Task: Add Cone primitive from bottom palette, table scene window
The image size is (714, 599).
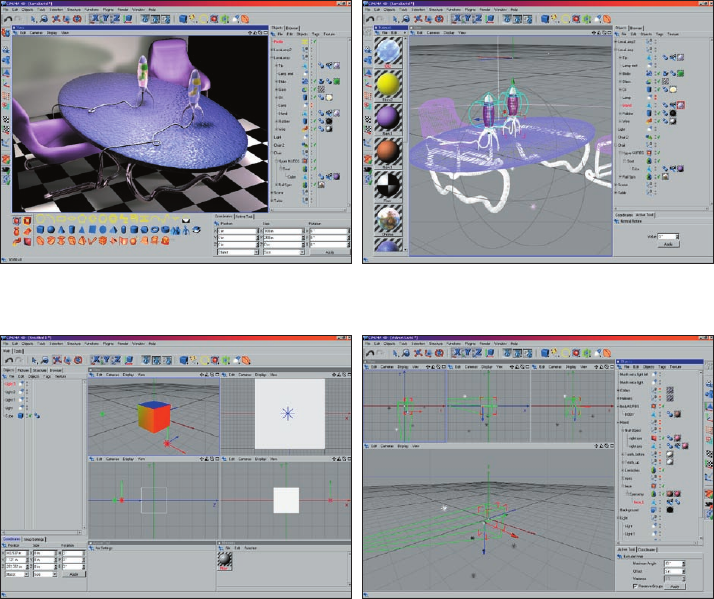Action: [x=61, y=230]
